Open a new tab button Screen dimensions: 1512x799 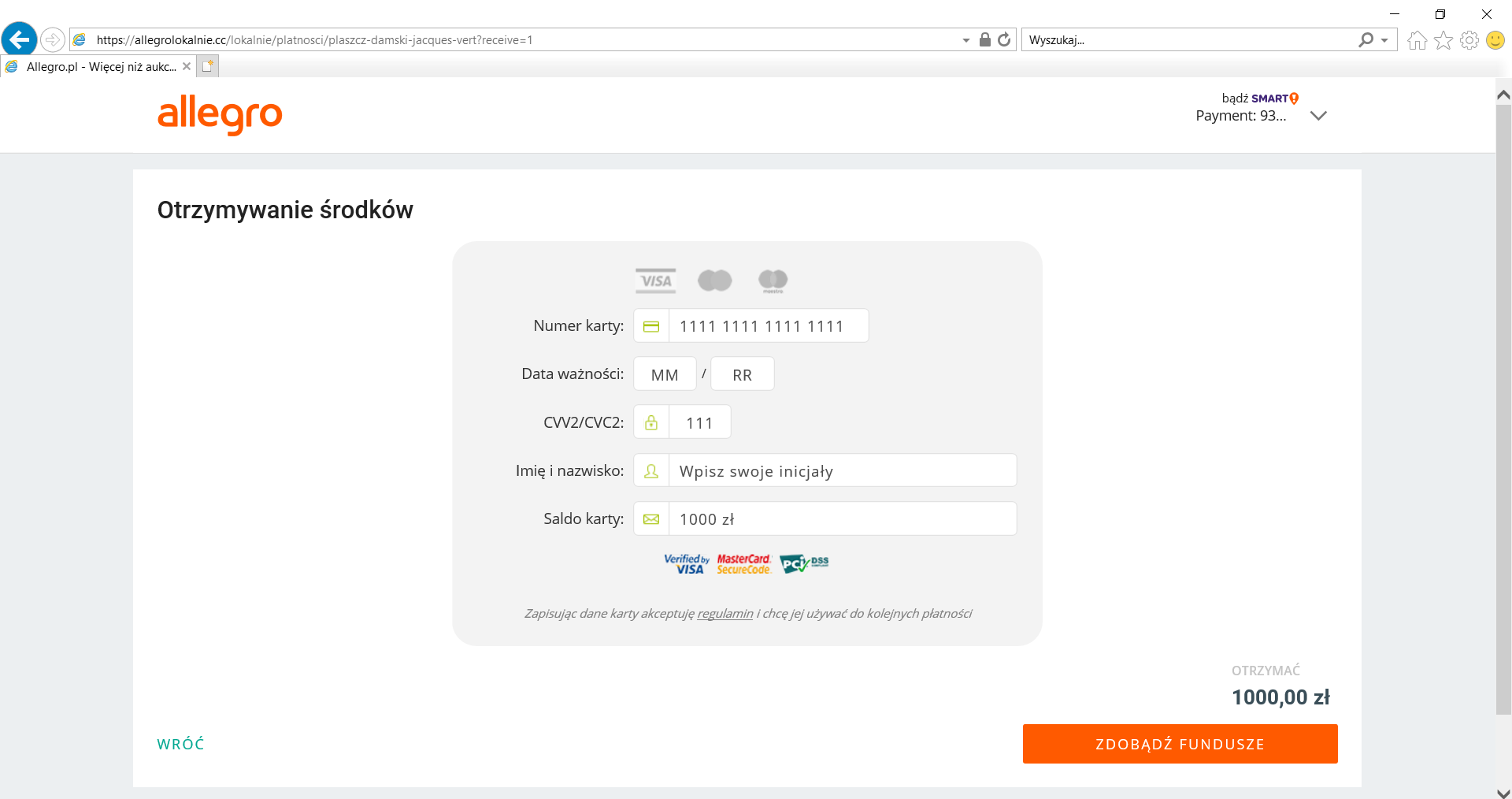point(207,67)
